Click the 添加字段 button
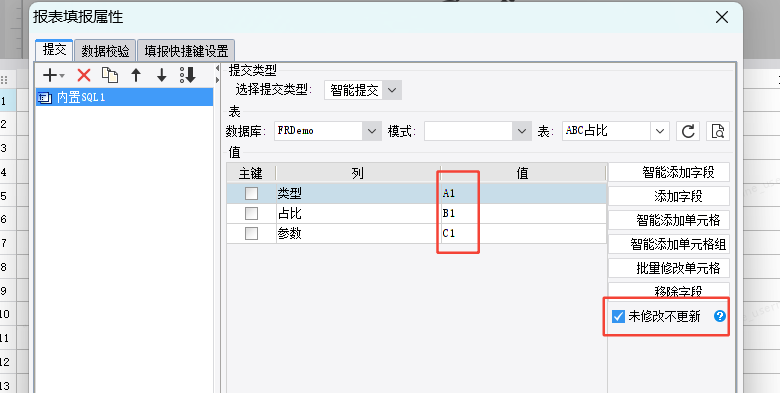 click(669, 196)
